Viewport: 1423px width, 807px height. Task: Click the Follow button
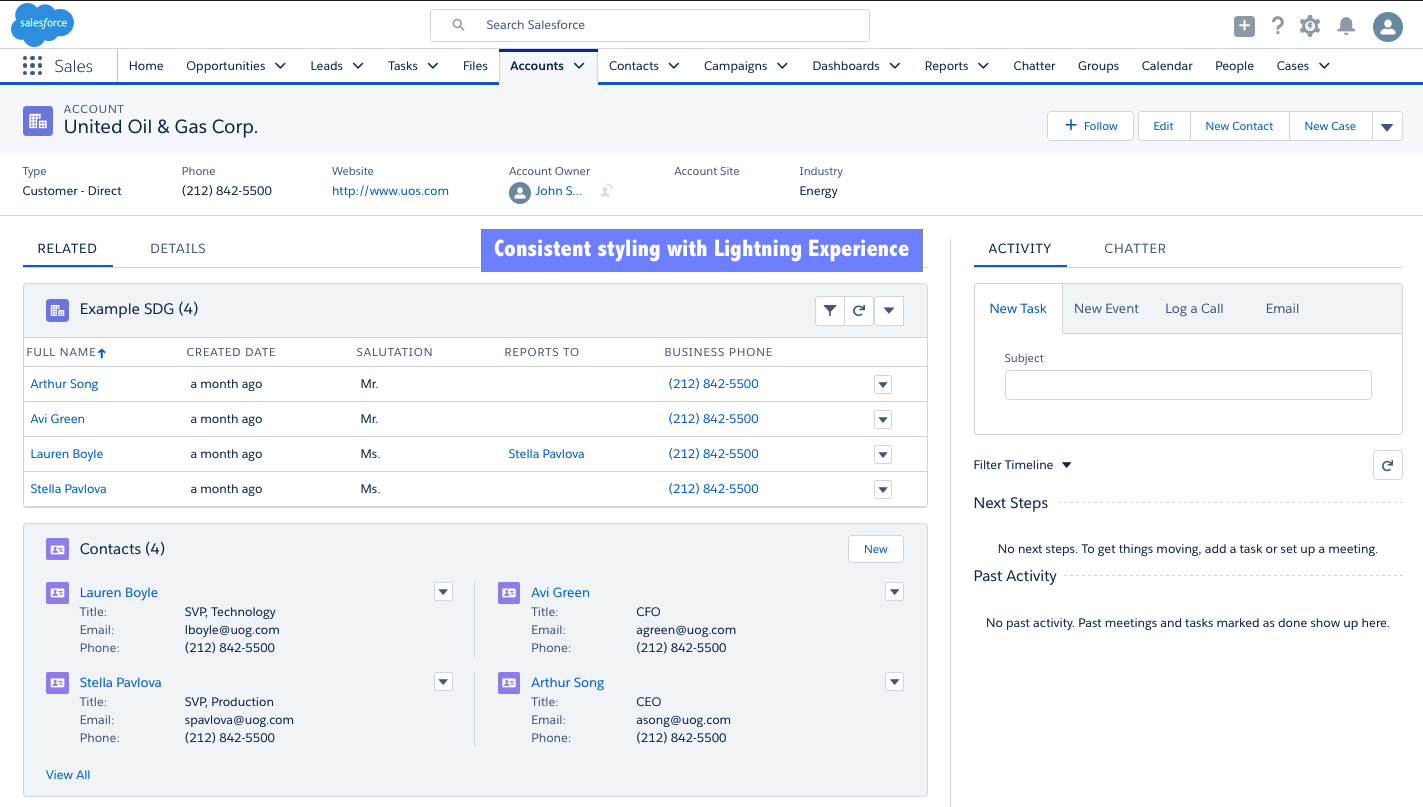point(1090,126)
